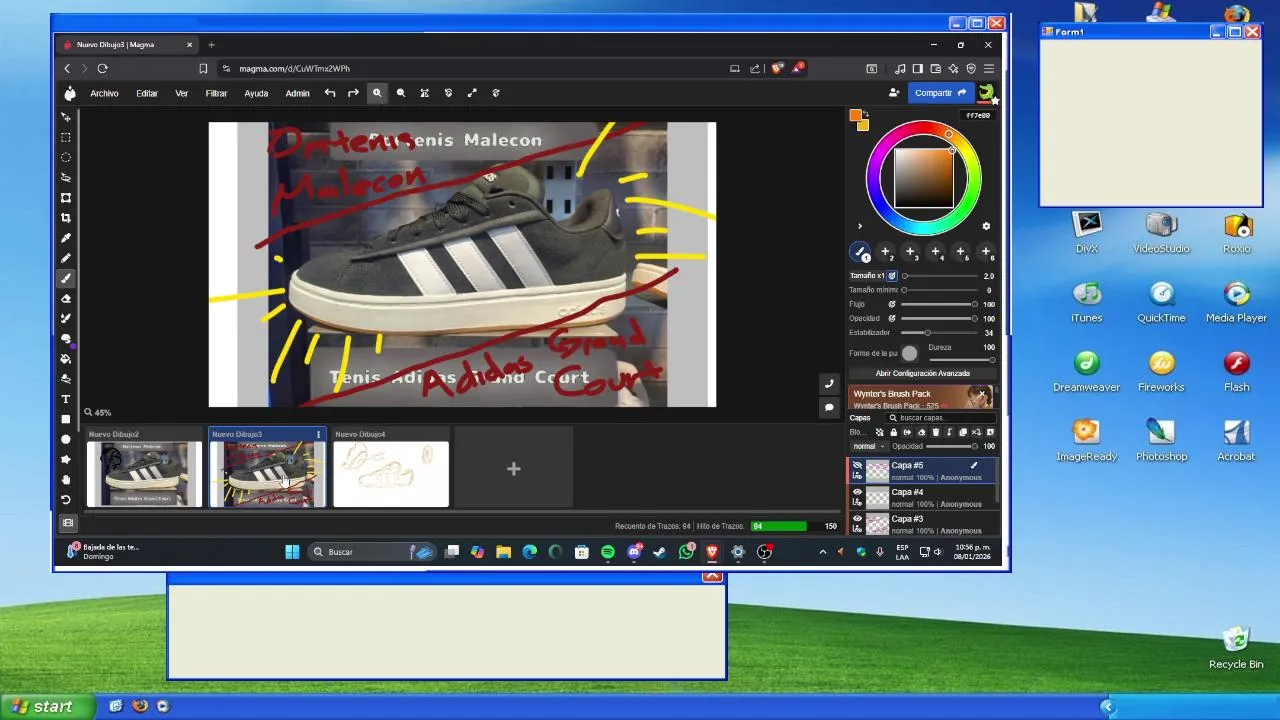Click the Redo arrow in Magma
1280x720 pixels.
click(353, 93)
